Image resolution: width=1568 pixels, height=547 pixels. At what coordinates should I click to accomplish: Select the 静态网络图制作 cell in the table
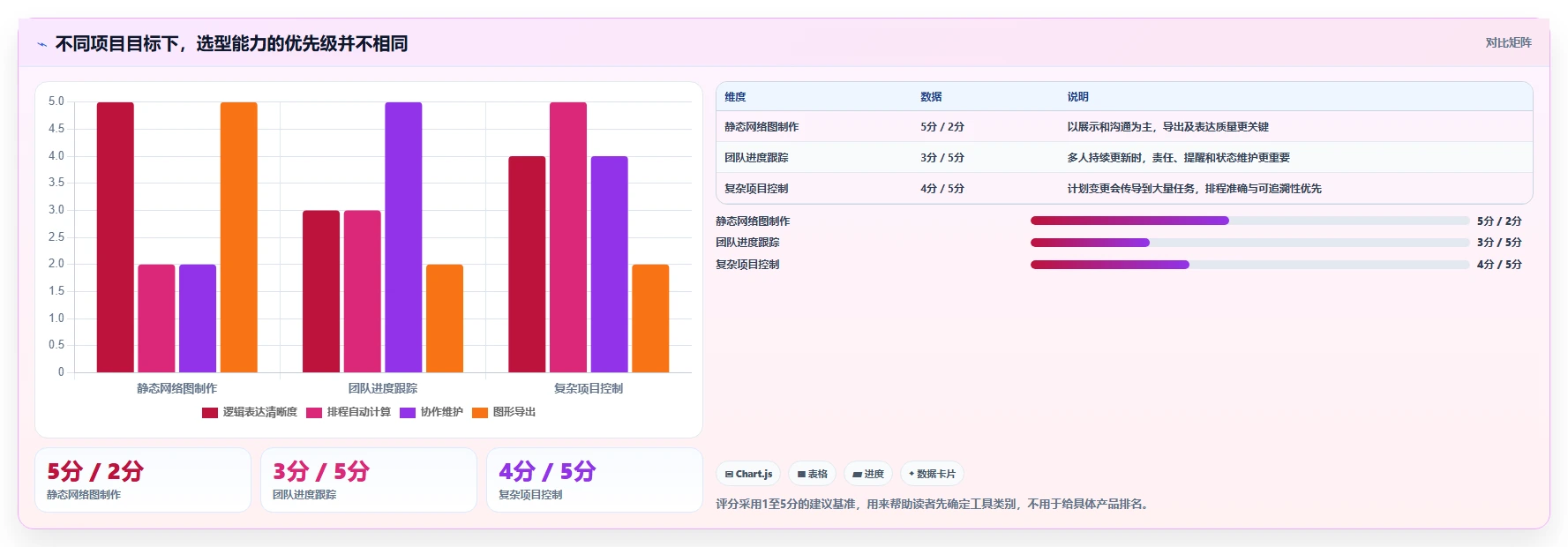point(761,127)
